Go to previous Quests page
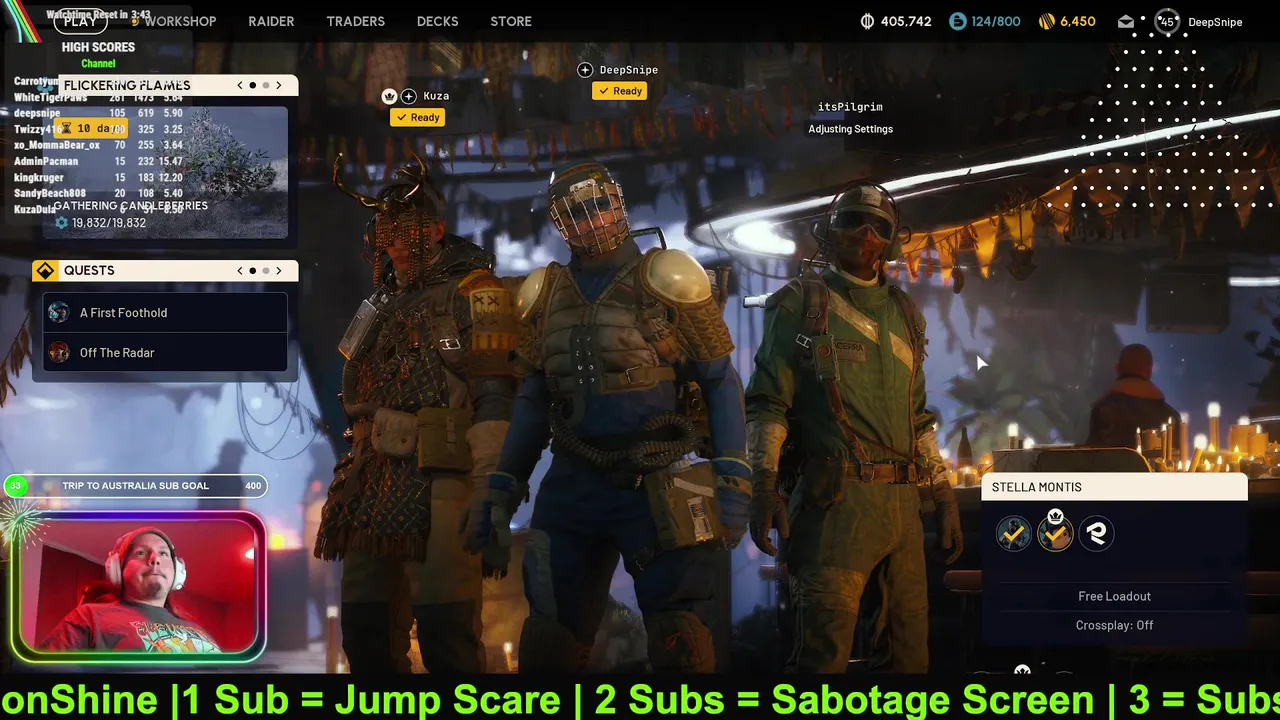The height and width of the screenshot is (720, 1280). pyautogui.click(x=240, y=270)
